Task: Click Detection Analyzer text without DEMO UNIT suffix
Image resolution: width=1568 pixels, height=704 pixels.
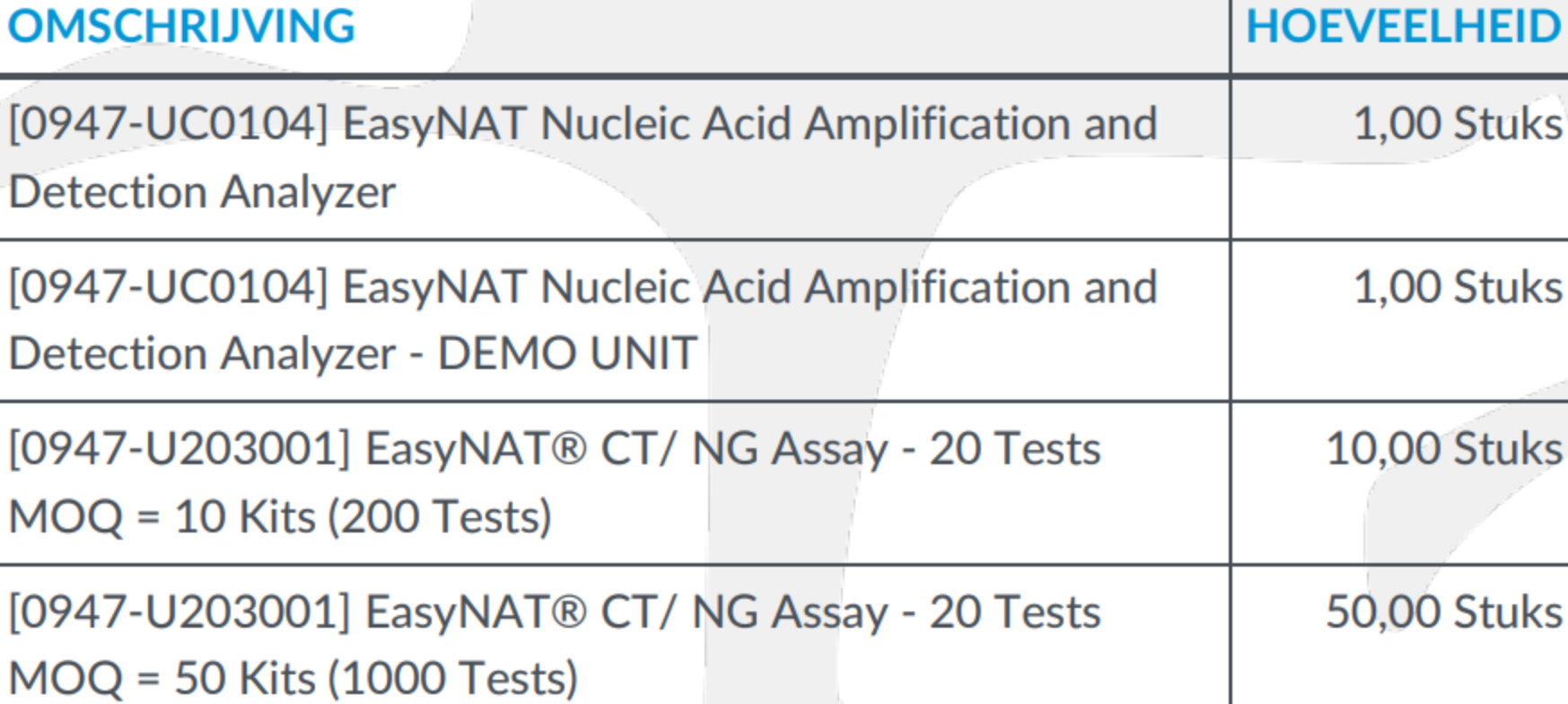Action: [x=202, y=191]
